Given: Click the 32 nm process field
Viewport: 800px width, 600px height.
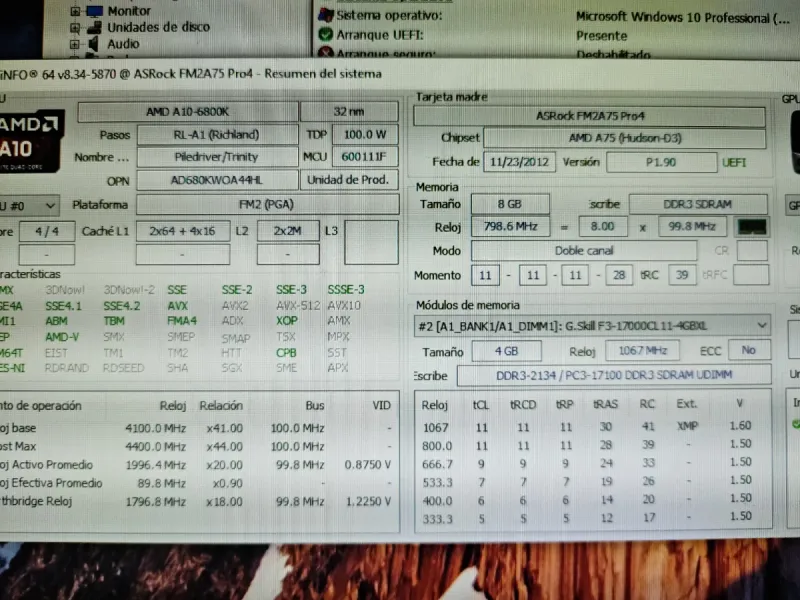Looking at the screenshot, I should pos(349,111).
